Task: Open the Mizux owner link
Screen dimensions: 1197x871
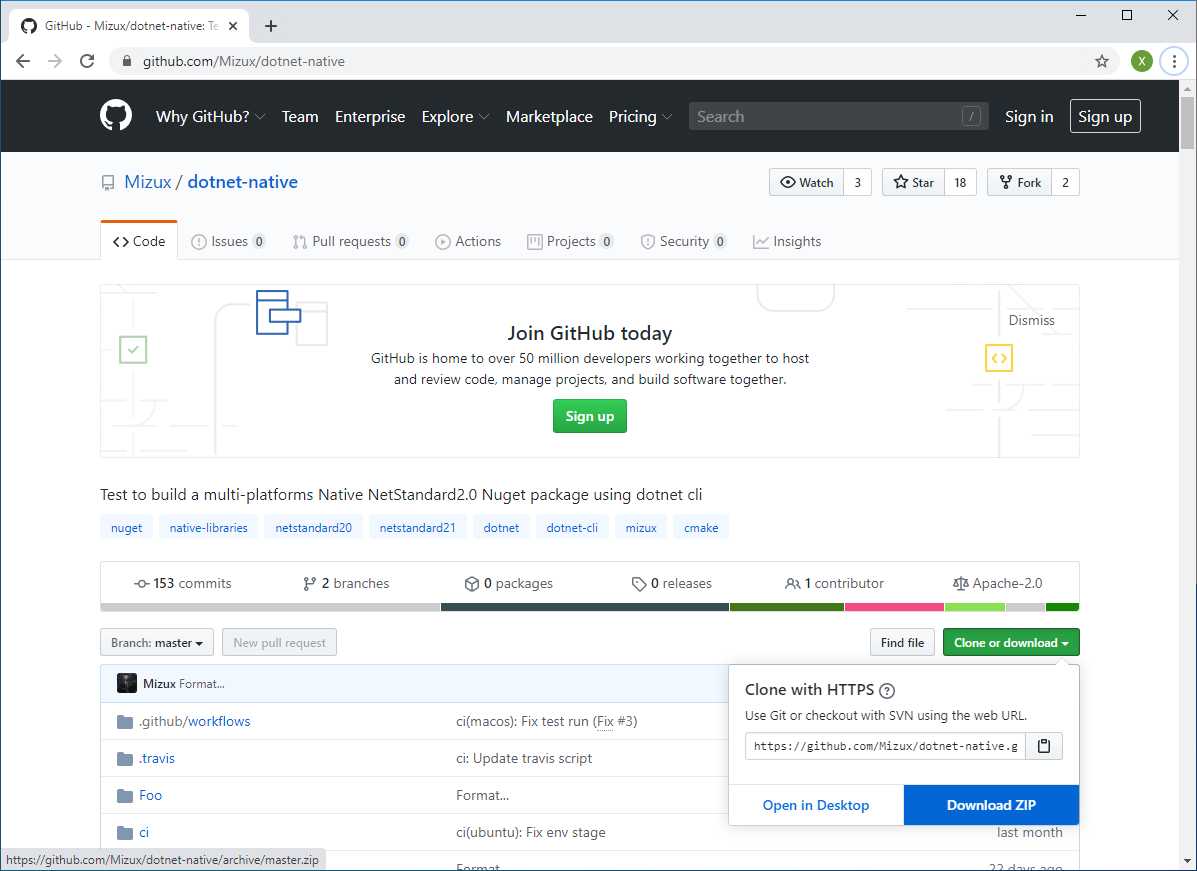Action: point(147,182)
